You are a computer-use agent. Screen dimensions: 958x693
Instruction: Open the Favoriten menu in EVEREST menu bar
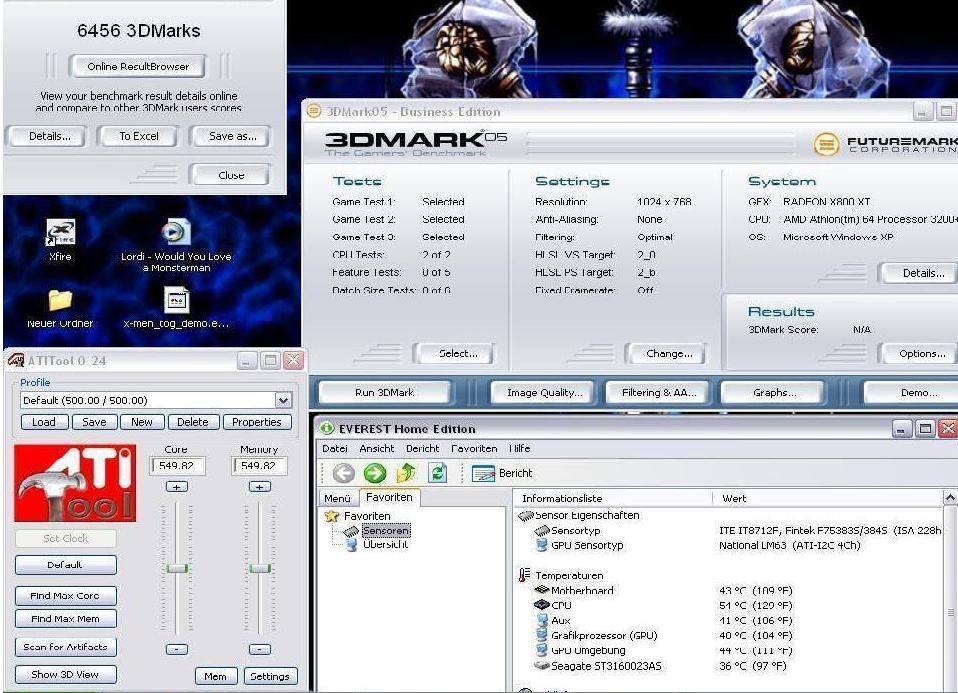pyautogui.click(x=474, y=449)
